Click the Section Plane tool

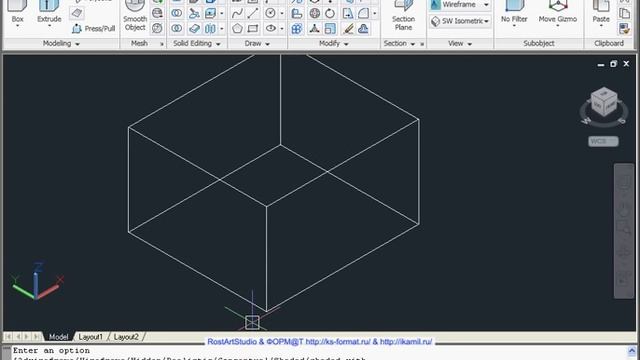(403, 16)
